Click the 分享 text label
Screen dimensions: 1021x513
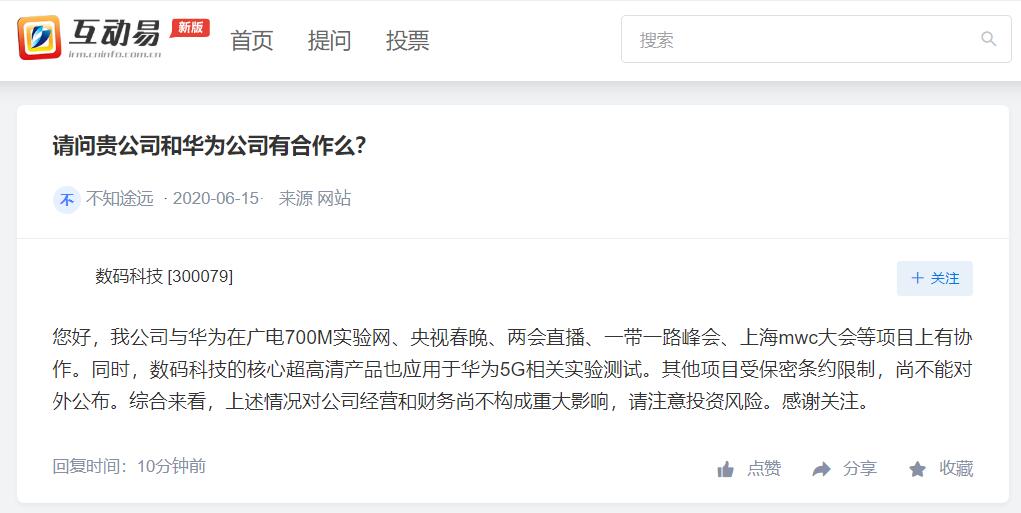(860, 469)
